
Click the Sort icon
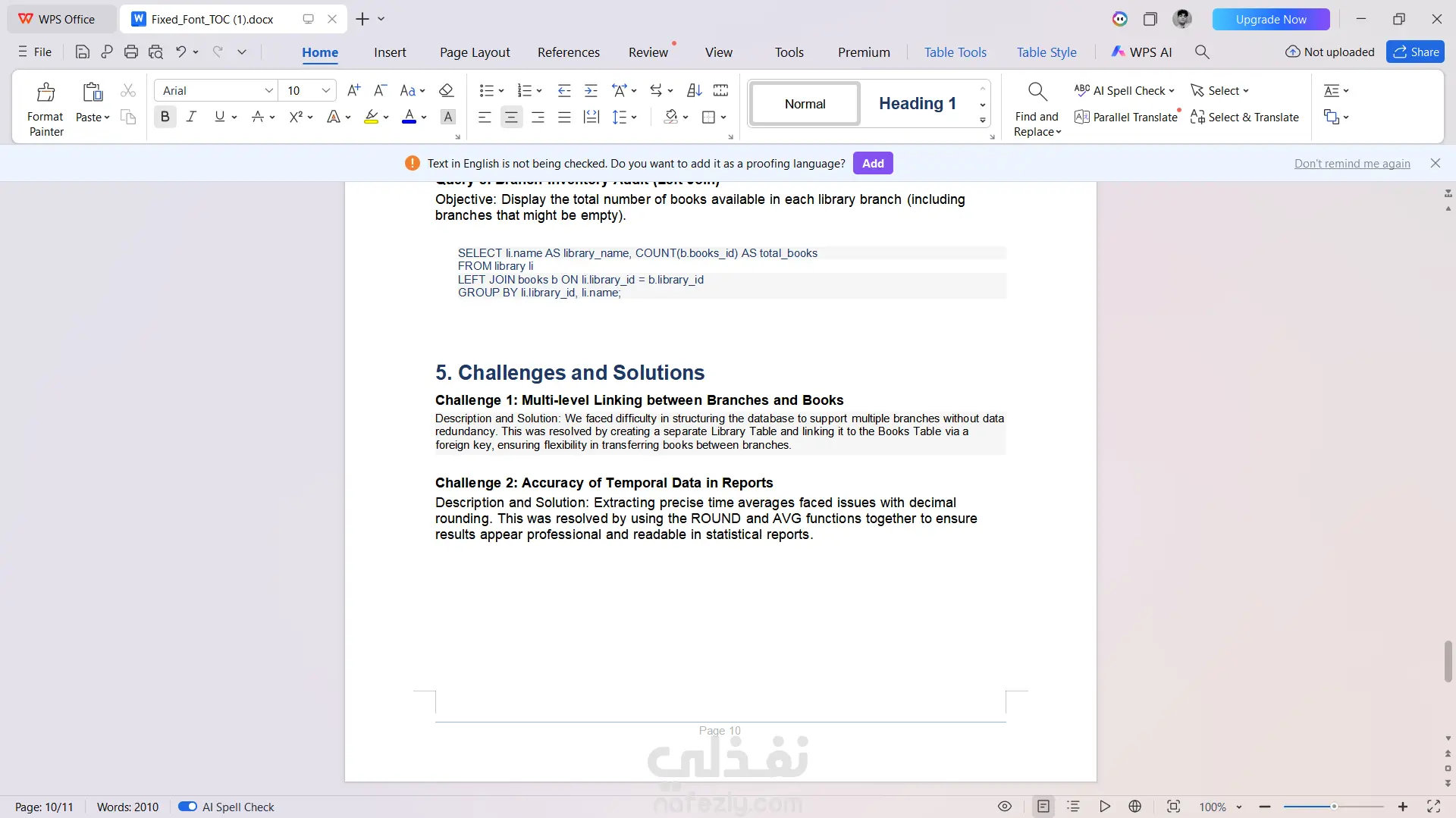(x=695, y=90)
